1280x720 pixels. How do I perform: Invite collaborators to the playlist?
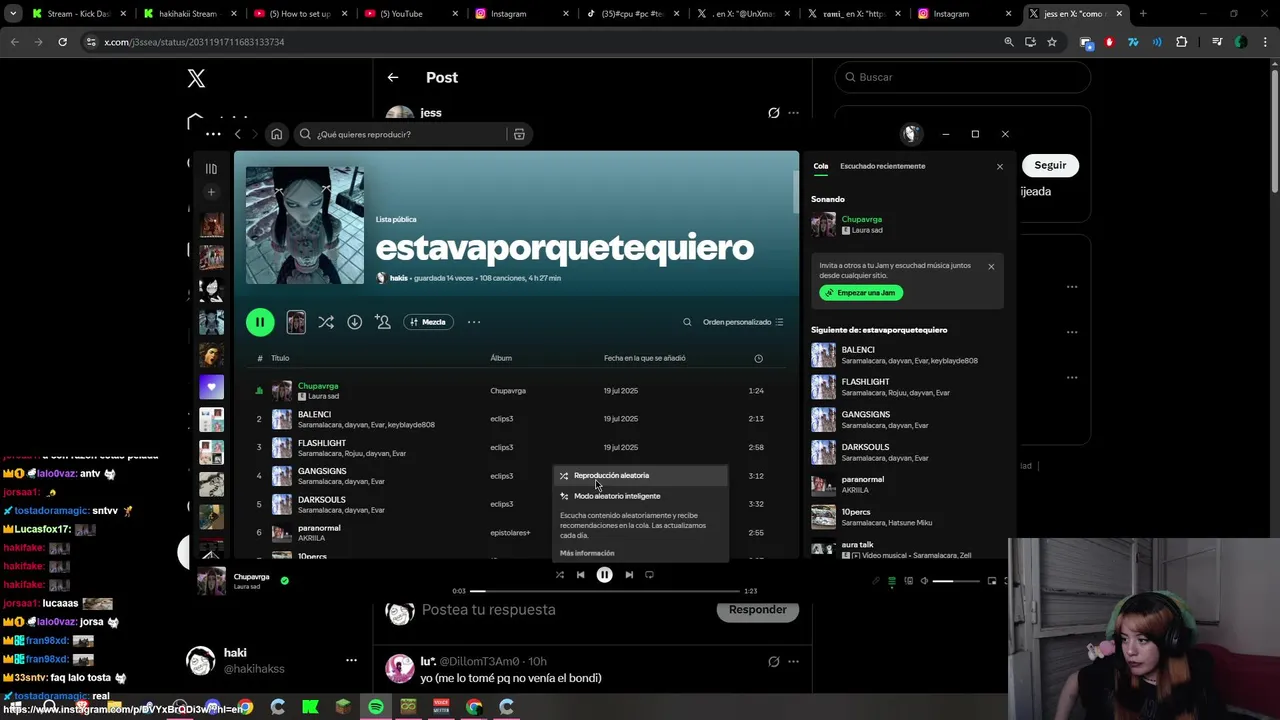[x=383, y=322]
